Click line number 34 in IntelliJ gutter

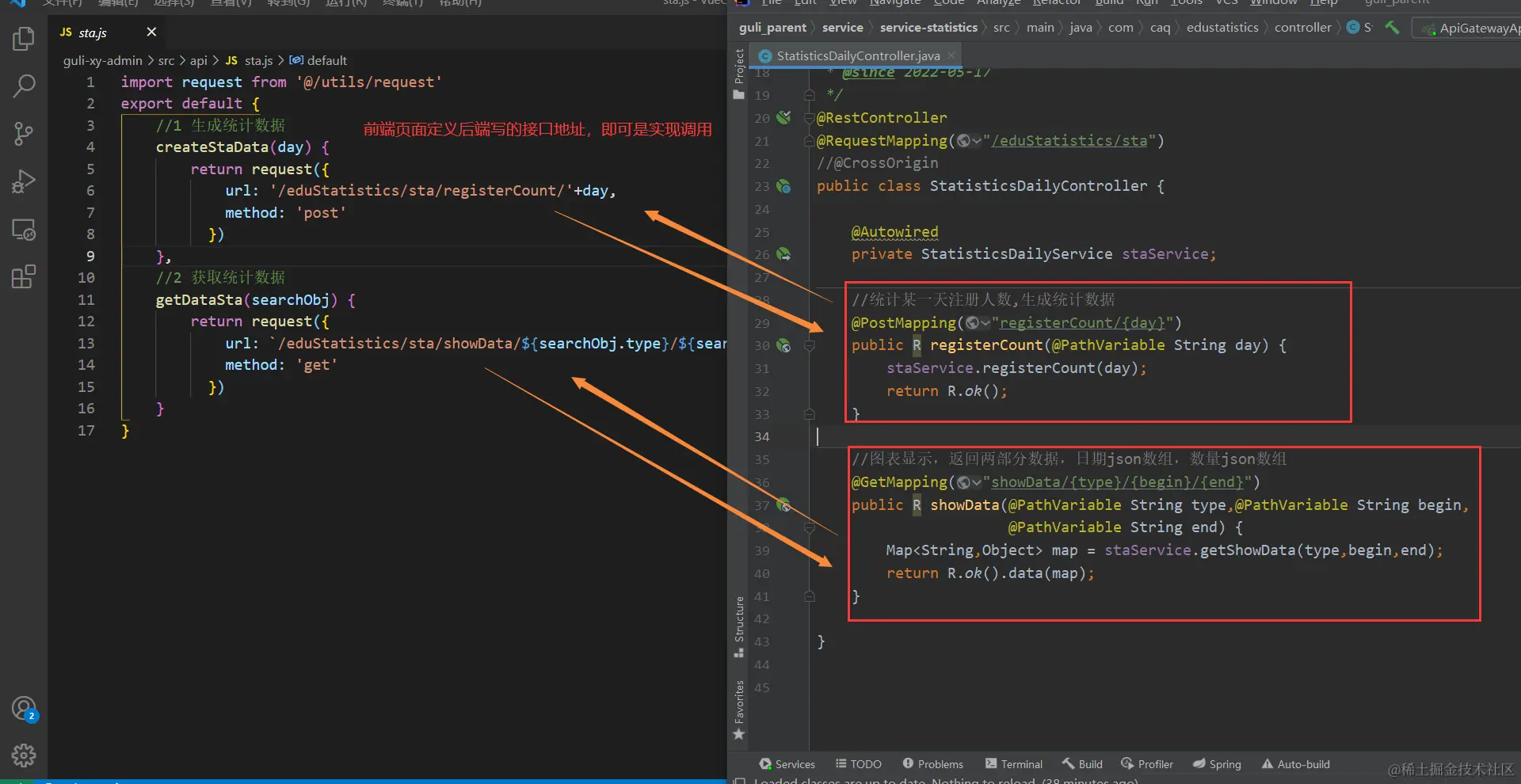point(762,437)
